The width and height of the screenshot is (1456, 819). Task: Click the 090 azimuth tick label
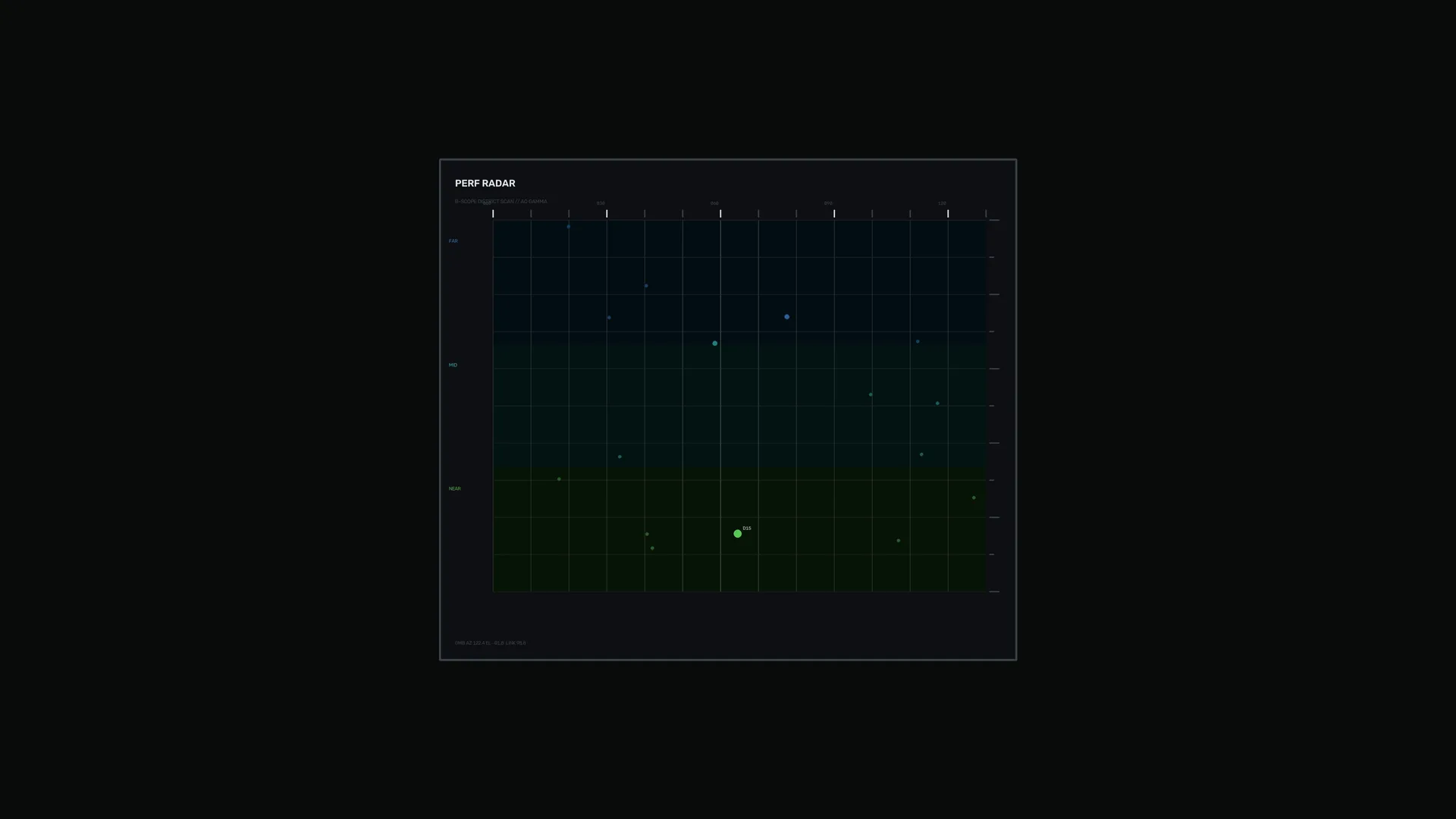[828, 203]
